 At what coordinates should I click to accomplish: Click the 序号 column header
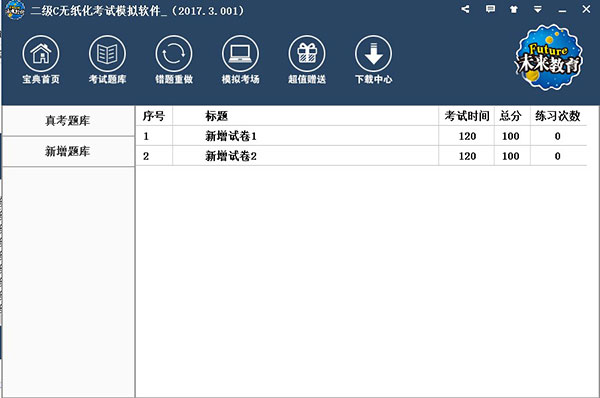154,116
